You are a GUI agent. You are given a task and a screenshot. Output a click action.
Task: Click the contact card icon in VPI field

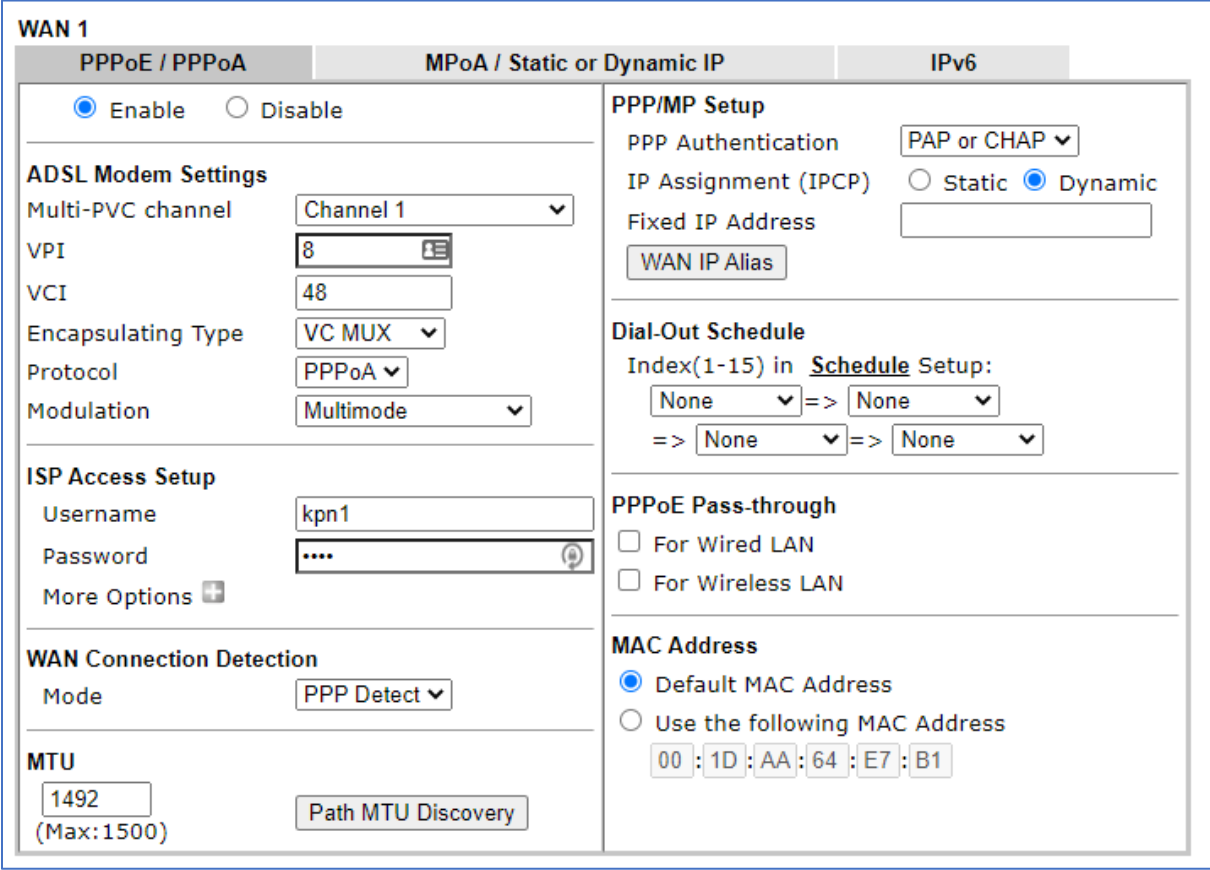click(x=435, y=250)
